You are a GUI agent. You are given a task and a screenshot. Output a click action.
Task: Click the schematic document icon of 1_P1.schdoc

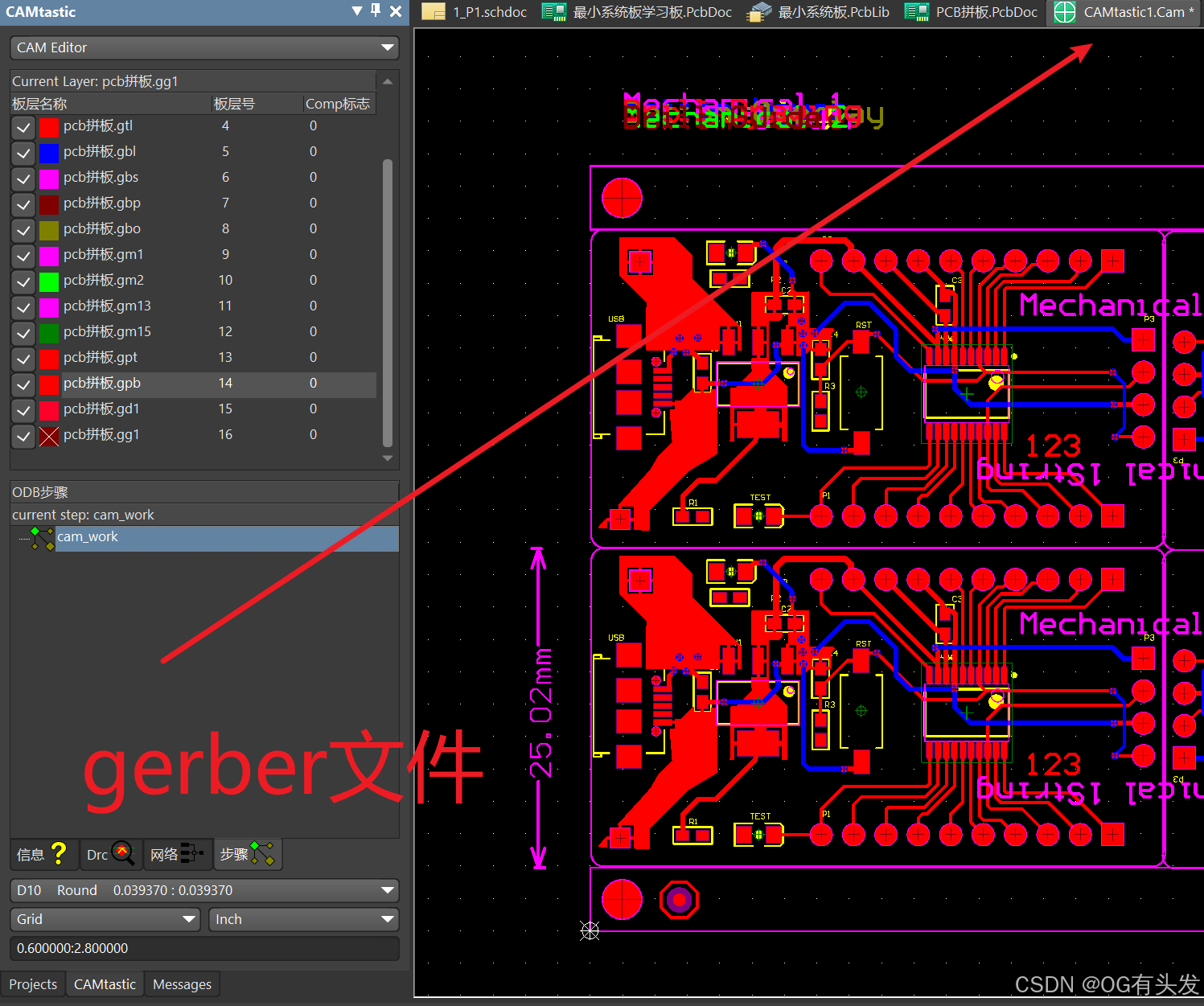coord(434,12)
